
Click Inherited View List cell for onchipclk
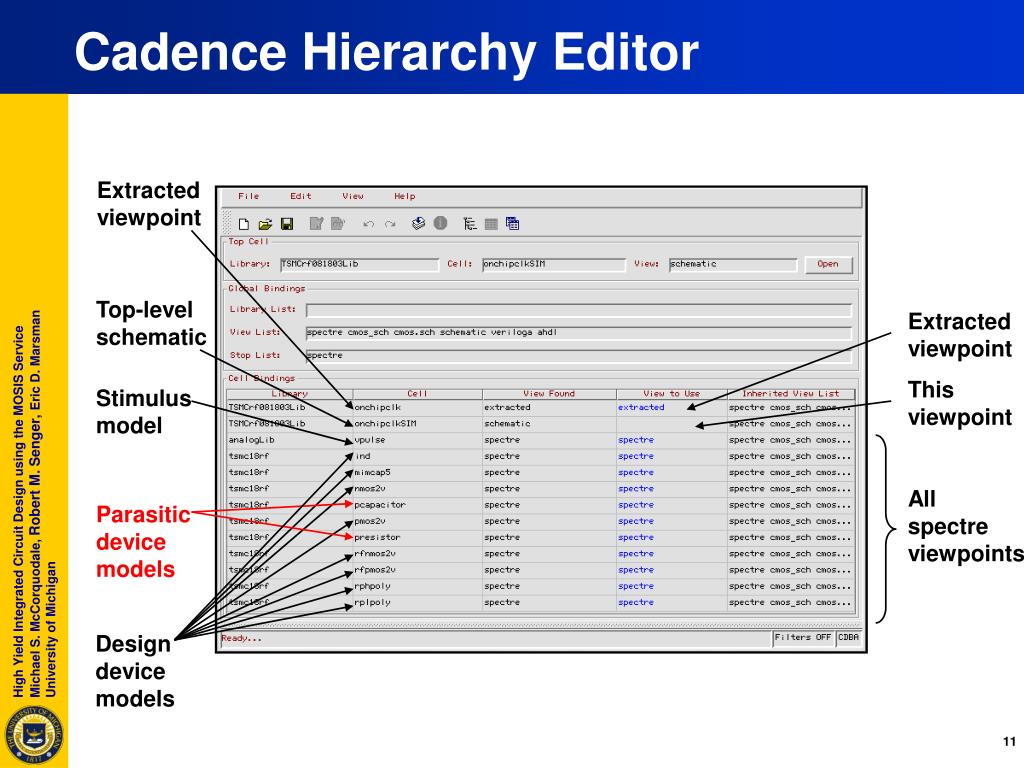[790, 407]
